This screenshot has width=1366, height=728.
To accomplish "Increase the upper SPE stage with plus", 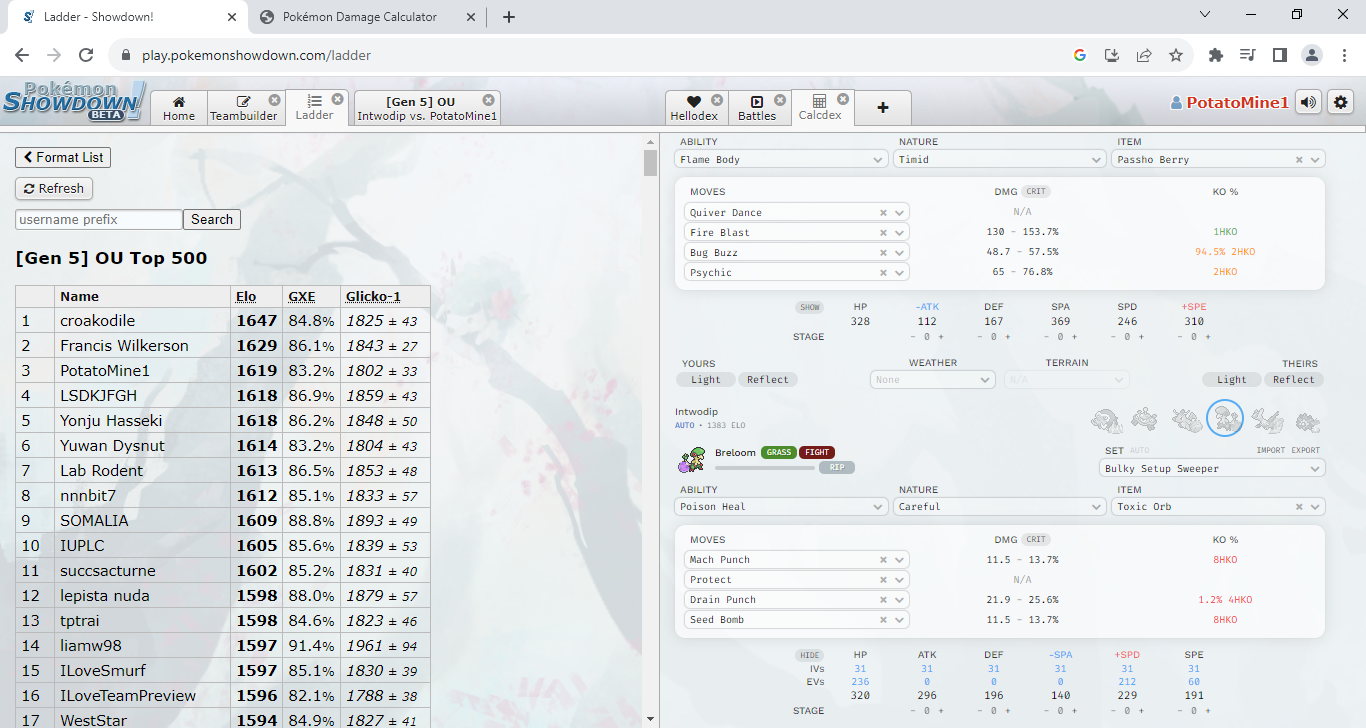I will [x=1208, y=337].
